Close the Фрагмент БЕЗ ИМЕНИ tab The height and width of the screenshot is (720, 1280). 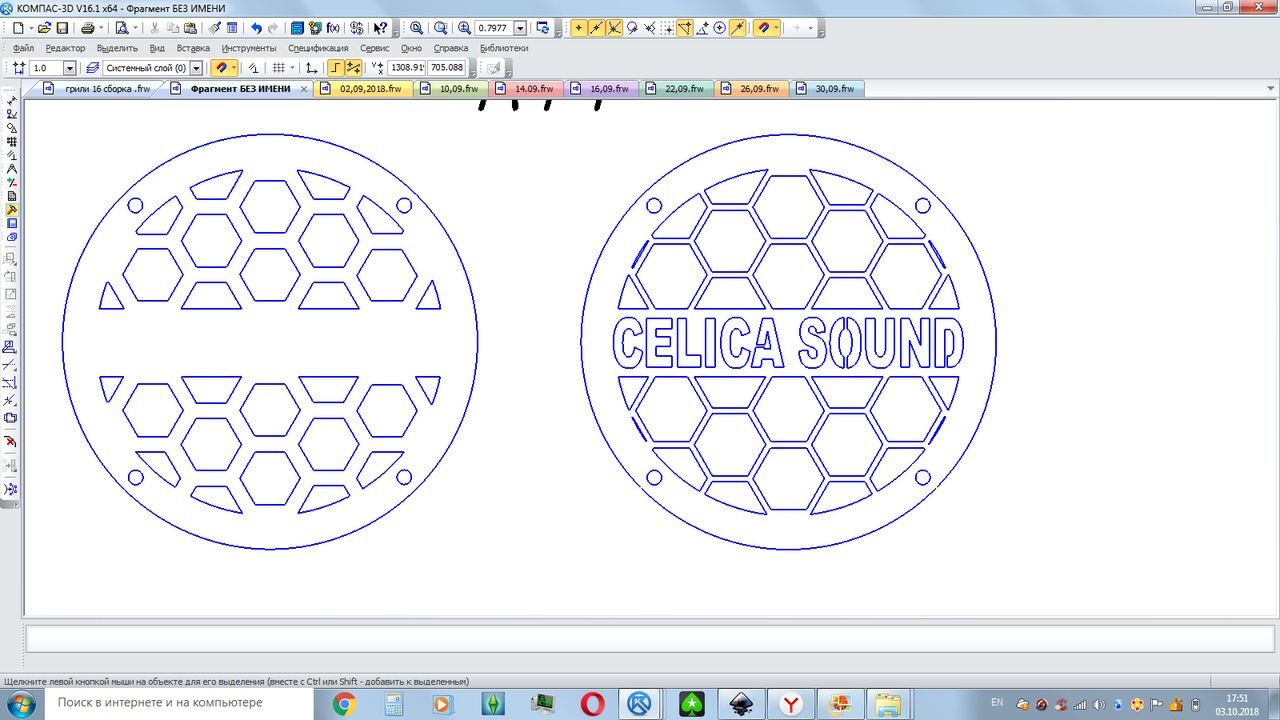pos(305,89)
